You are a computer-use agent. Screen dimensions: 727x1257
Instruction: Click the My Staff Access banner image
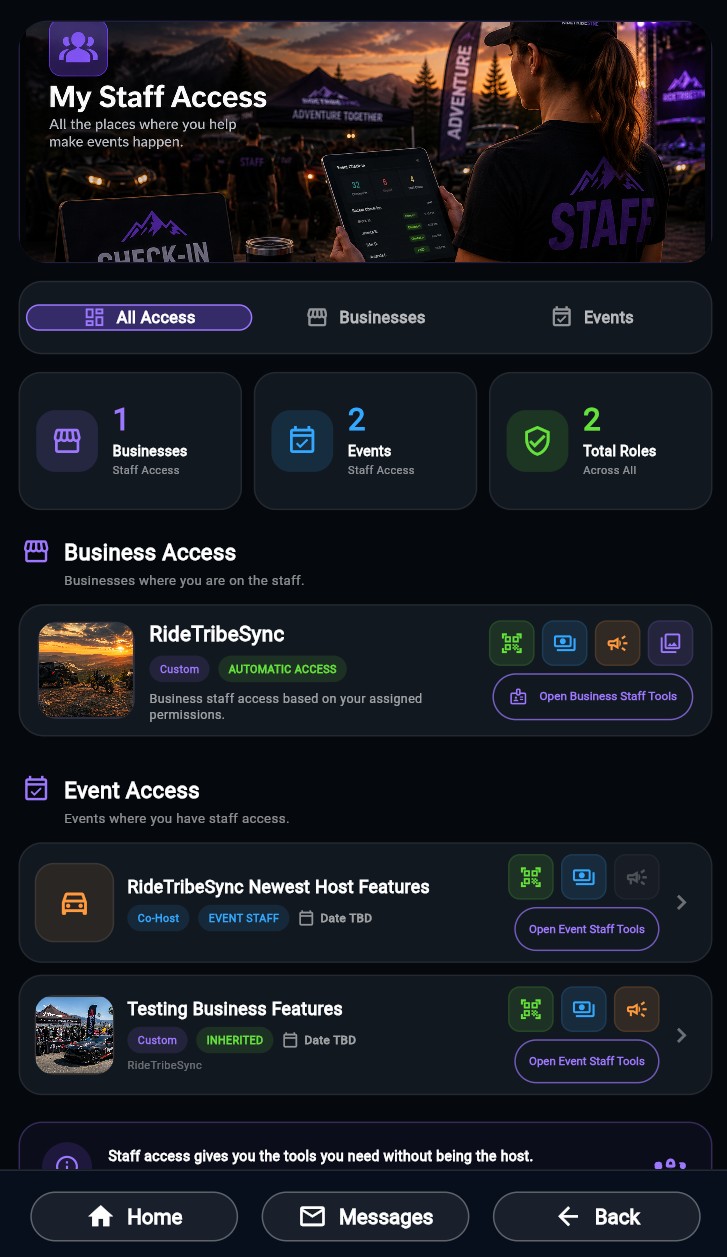tap(365, 141)
